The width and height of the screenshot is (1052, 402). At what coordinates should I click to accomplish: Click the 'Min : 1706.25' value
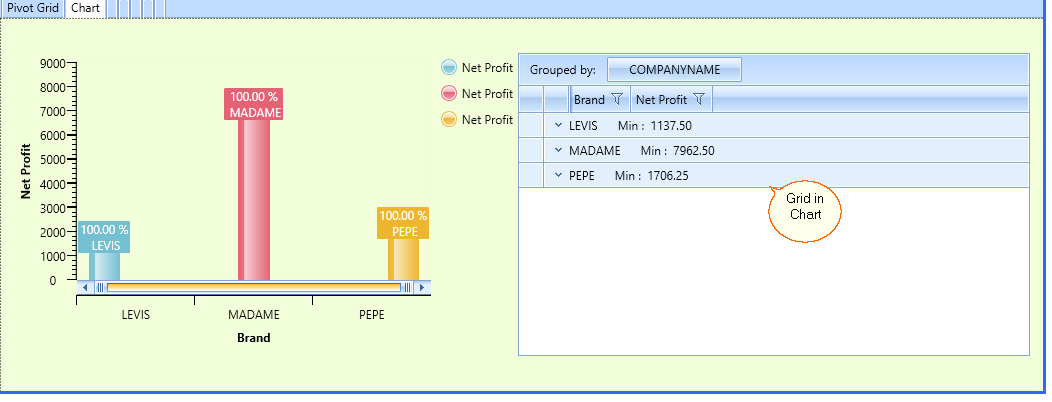(651, 176)
